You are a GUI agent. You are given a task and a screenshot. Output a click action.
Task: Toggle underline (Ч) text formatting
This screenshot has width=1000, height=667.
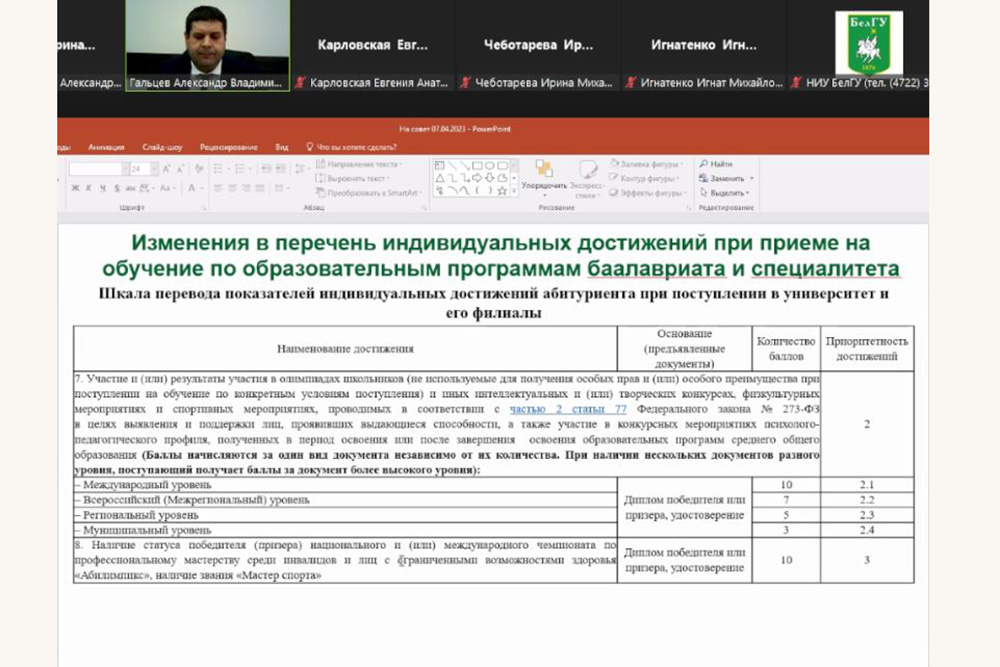click(101, 188)
